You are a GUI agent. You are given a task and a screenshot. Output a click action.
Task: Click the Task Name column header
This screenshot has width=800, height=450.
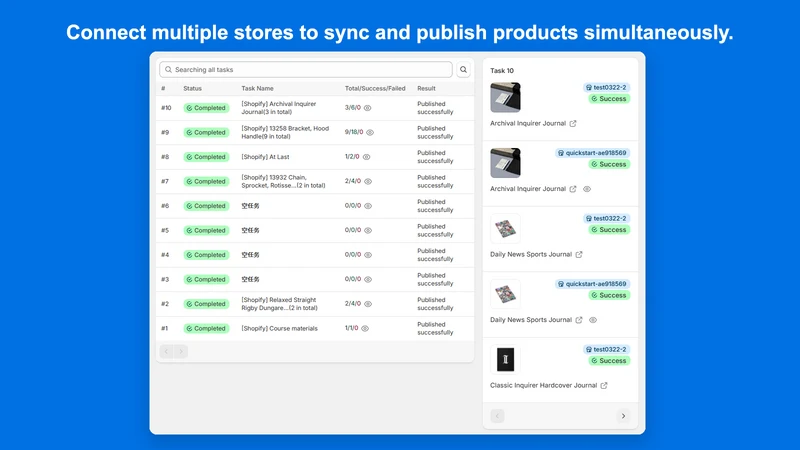coord(257,88)
